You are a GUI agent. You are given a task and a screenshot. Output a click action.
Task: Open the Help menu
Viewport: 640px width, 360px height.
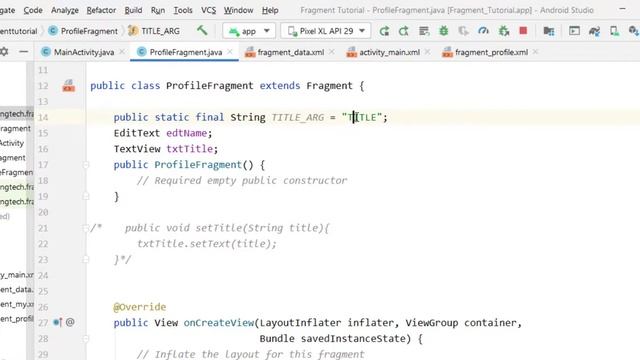click(x=270, y=10)
